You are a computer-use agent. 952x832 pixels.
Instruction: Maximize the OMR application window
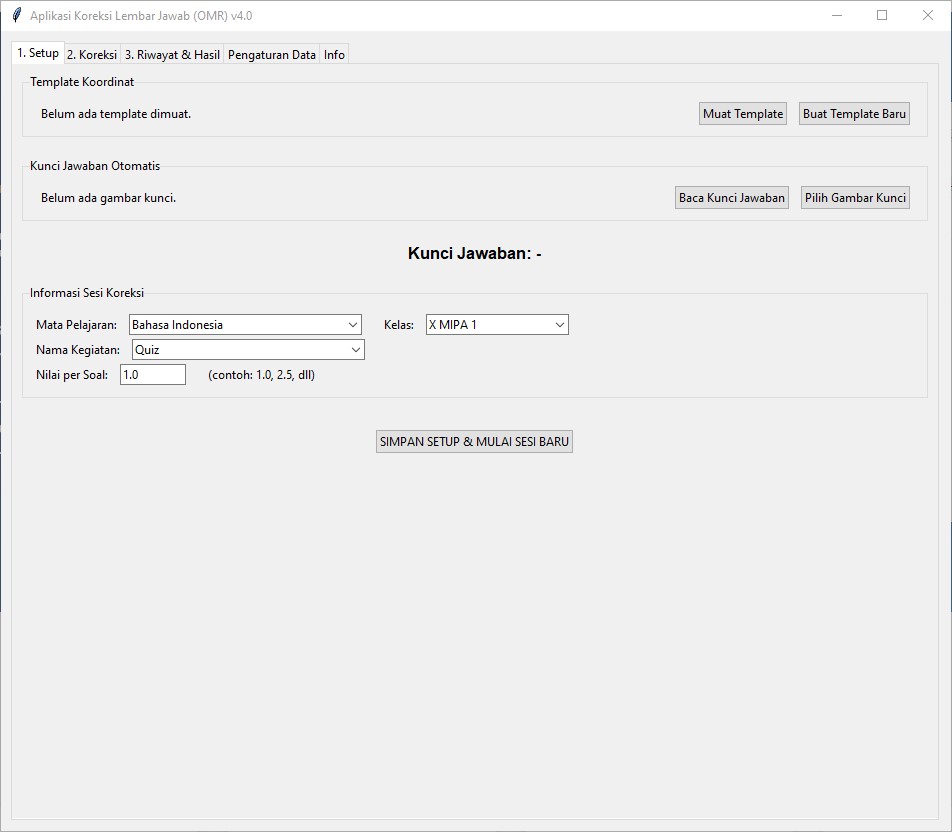(x=882, y=15)
